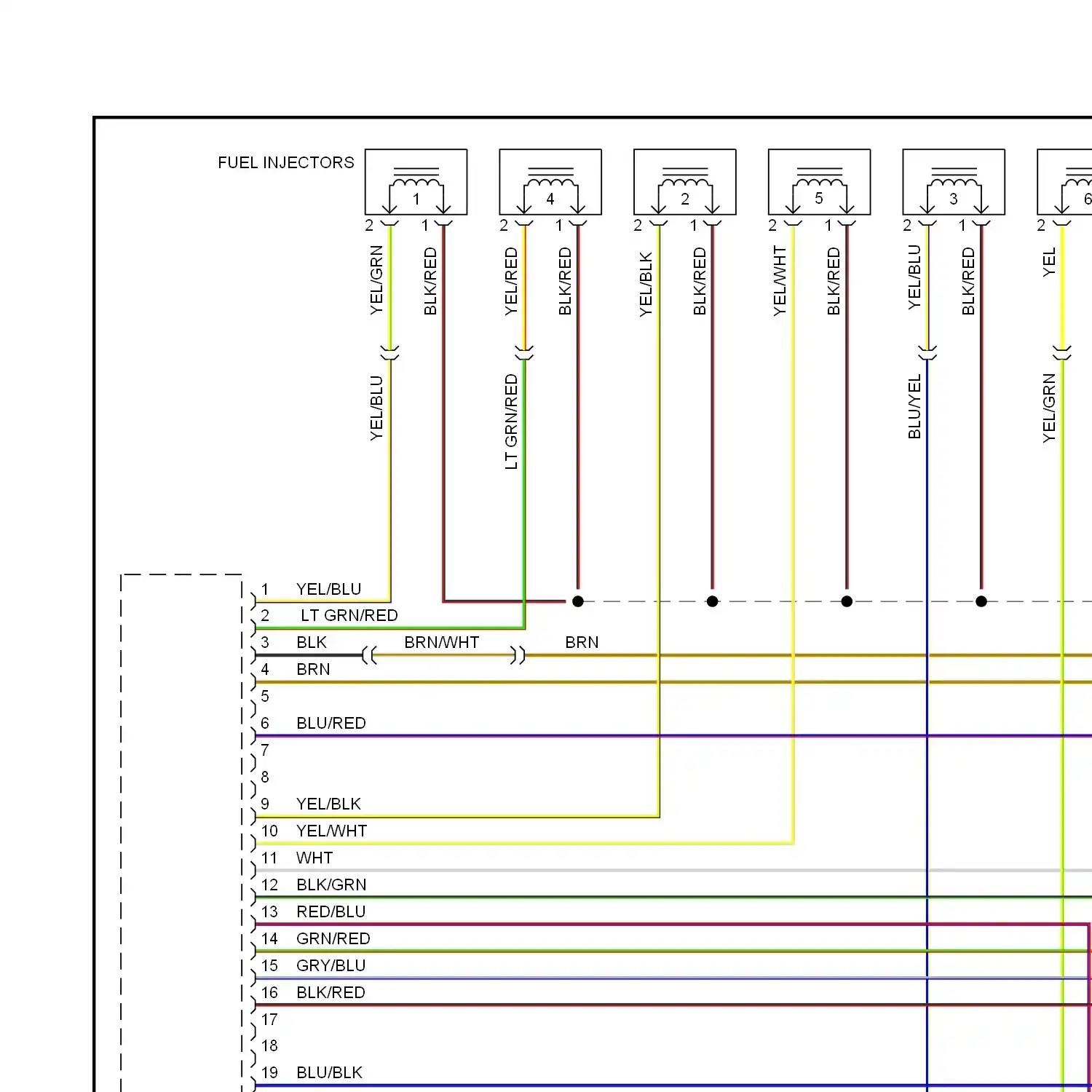The width and height of the screenshot is (1092, 1092).
Task: Click the splice dot under injector 4 BLK/RED wire
Action: (578, 601)
